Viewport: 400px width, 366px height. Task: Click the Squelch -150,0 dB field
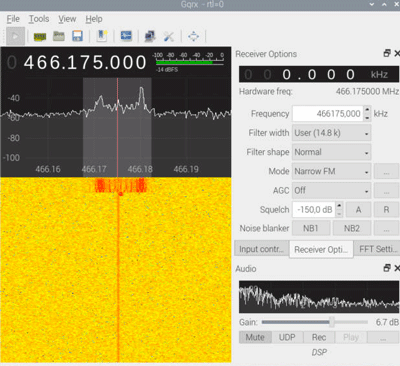(314, 210)
